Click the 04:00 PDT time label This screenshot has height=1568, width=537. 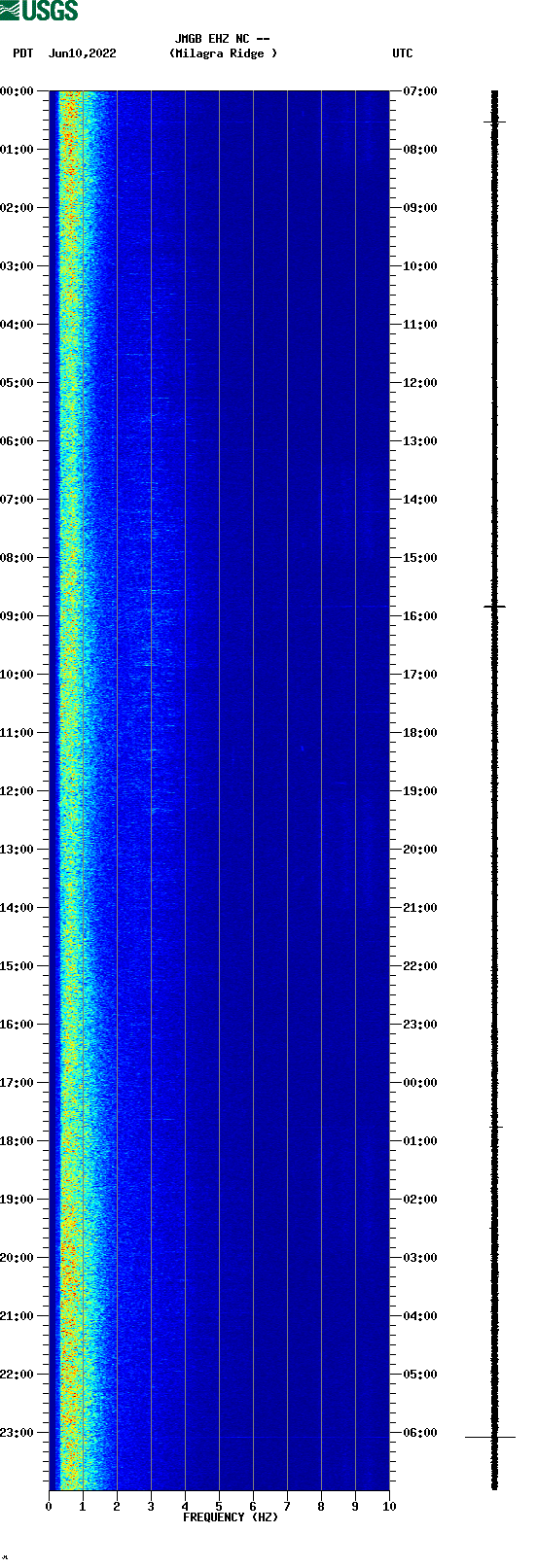click(x=18, y=325)
